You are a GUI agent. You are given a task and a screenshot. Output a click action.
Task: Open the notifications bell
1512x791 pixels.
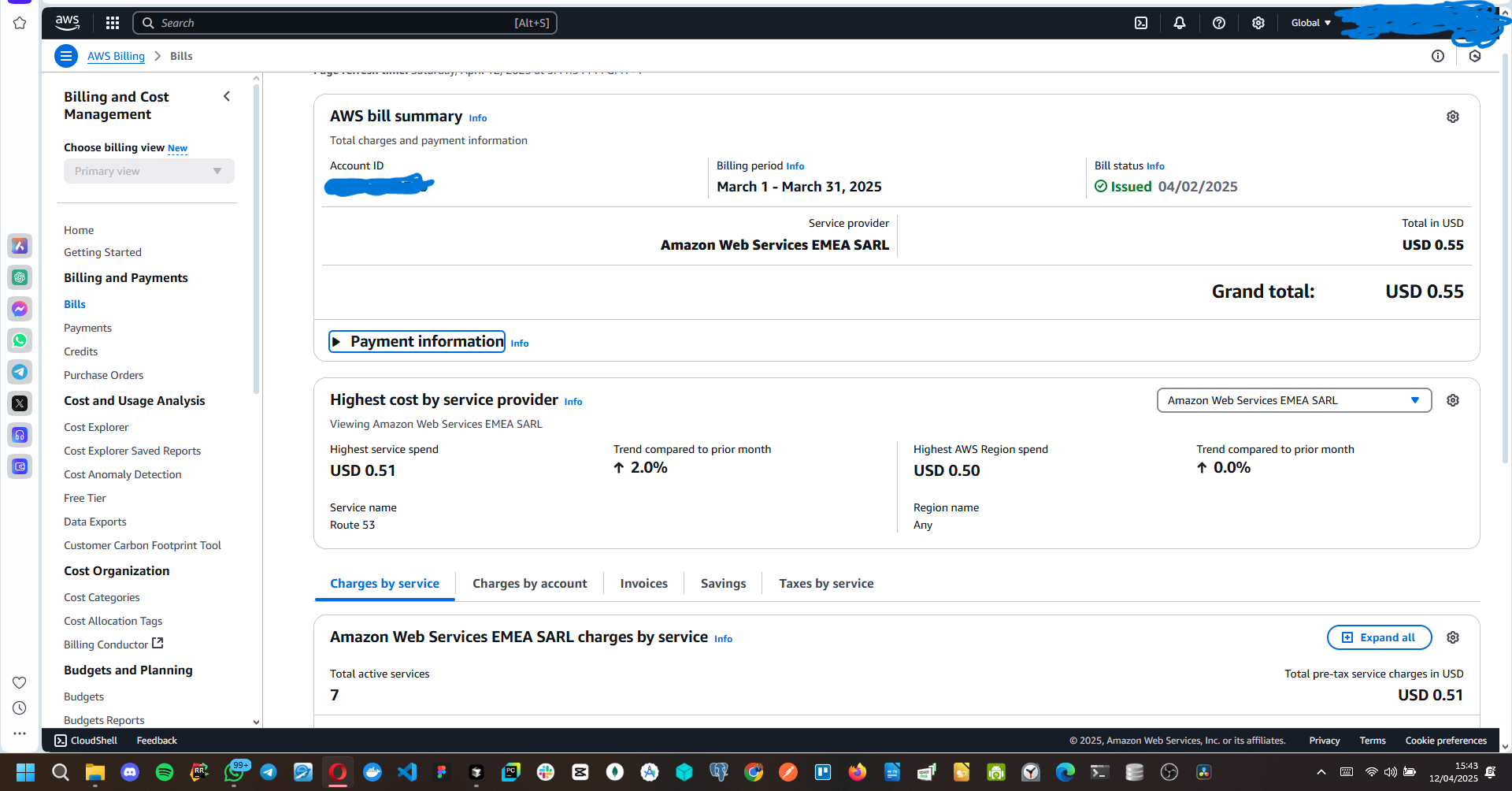[x=1179, y=23]
